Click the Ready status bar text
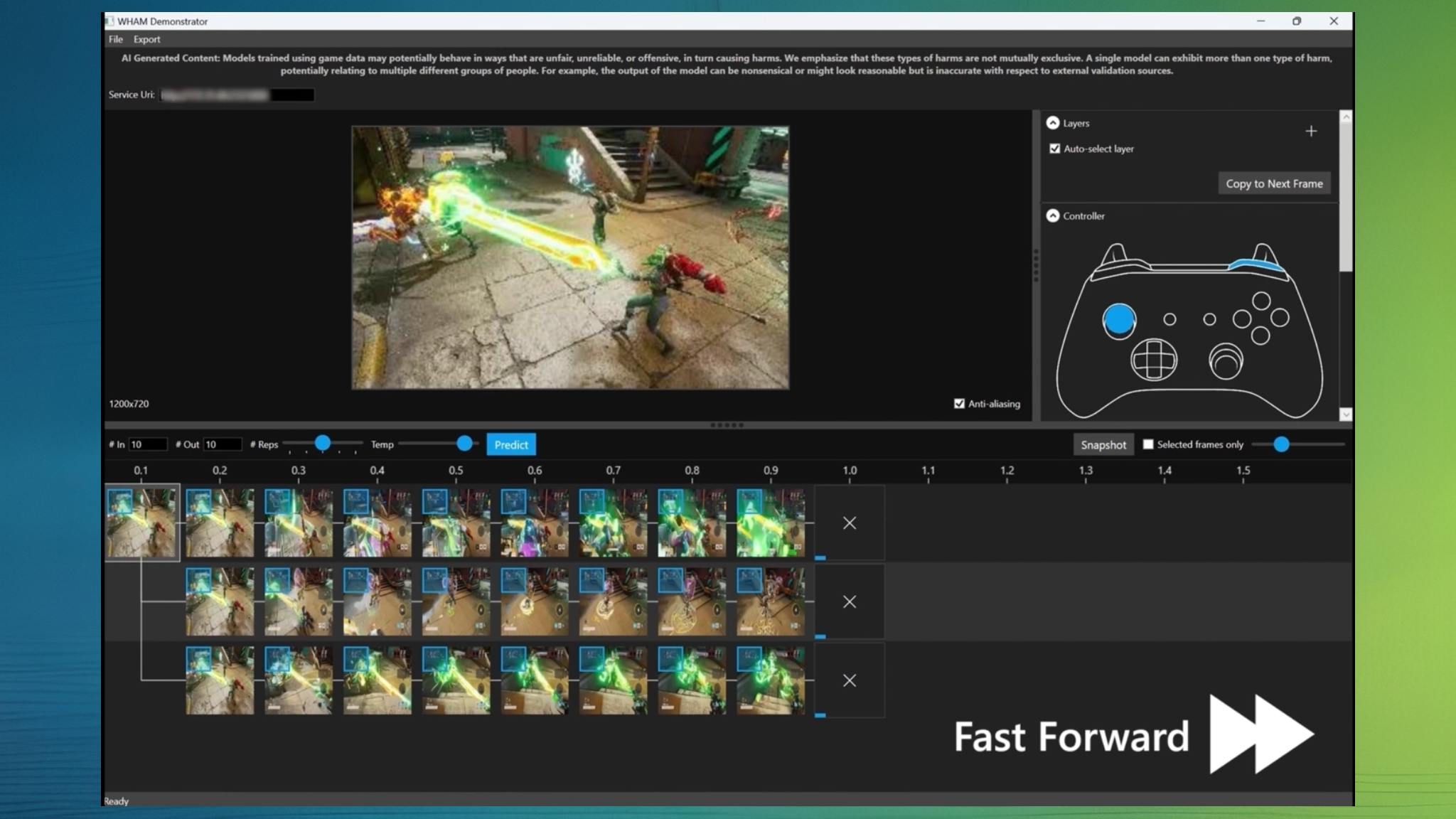 117,801
